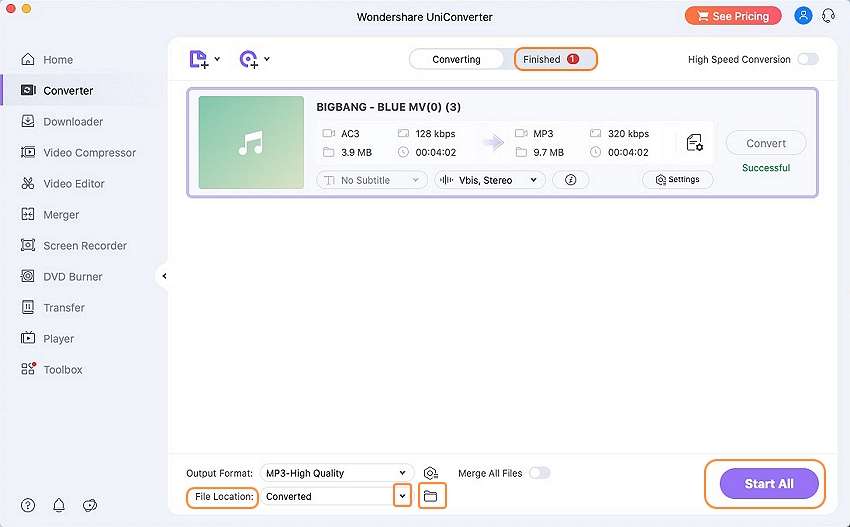Click the Successful status text
The image size is (850, 527).
(766, 168)
